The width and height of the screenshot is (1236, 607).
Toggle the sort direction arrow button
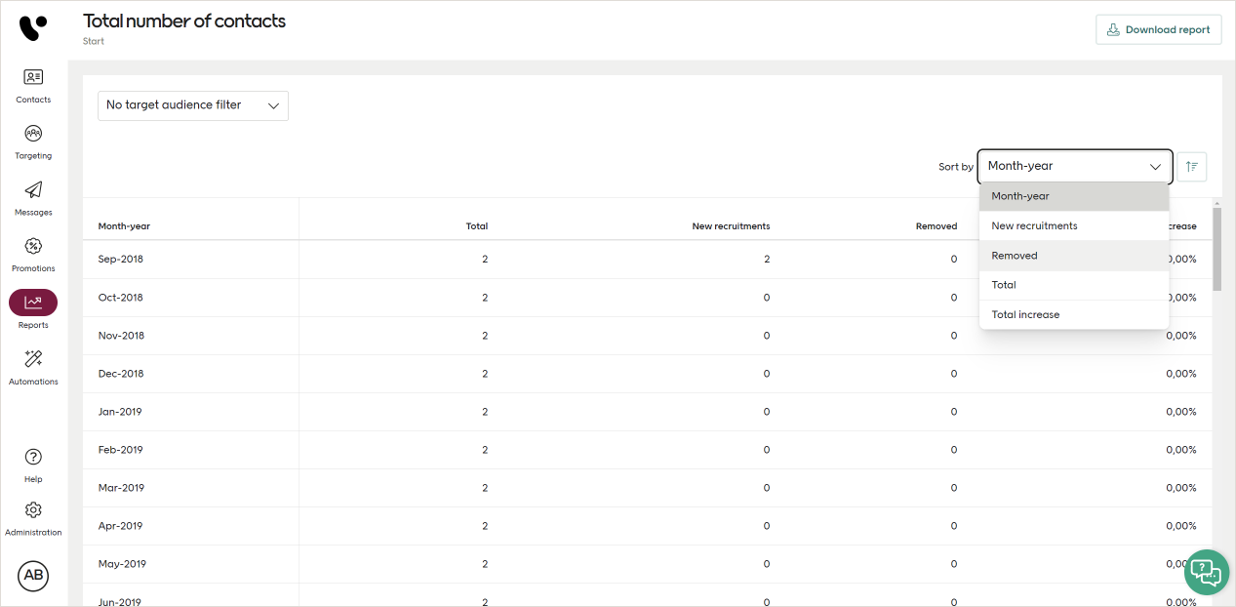coord(1191,166)
